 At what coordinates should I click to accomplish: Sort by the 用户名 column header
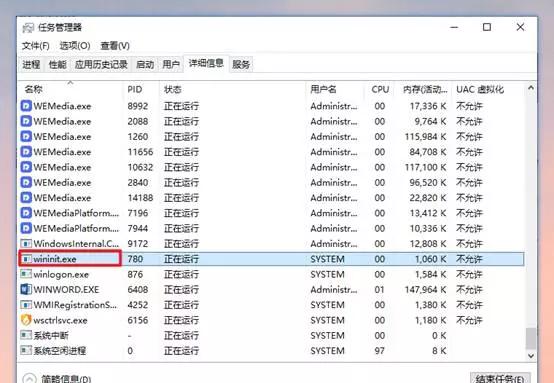pos(335,89)
